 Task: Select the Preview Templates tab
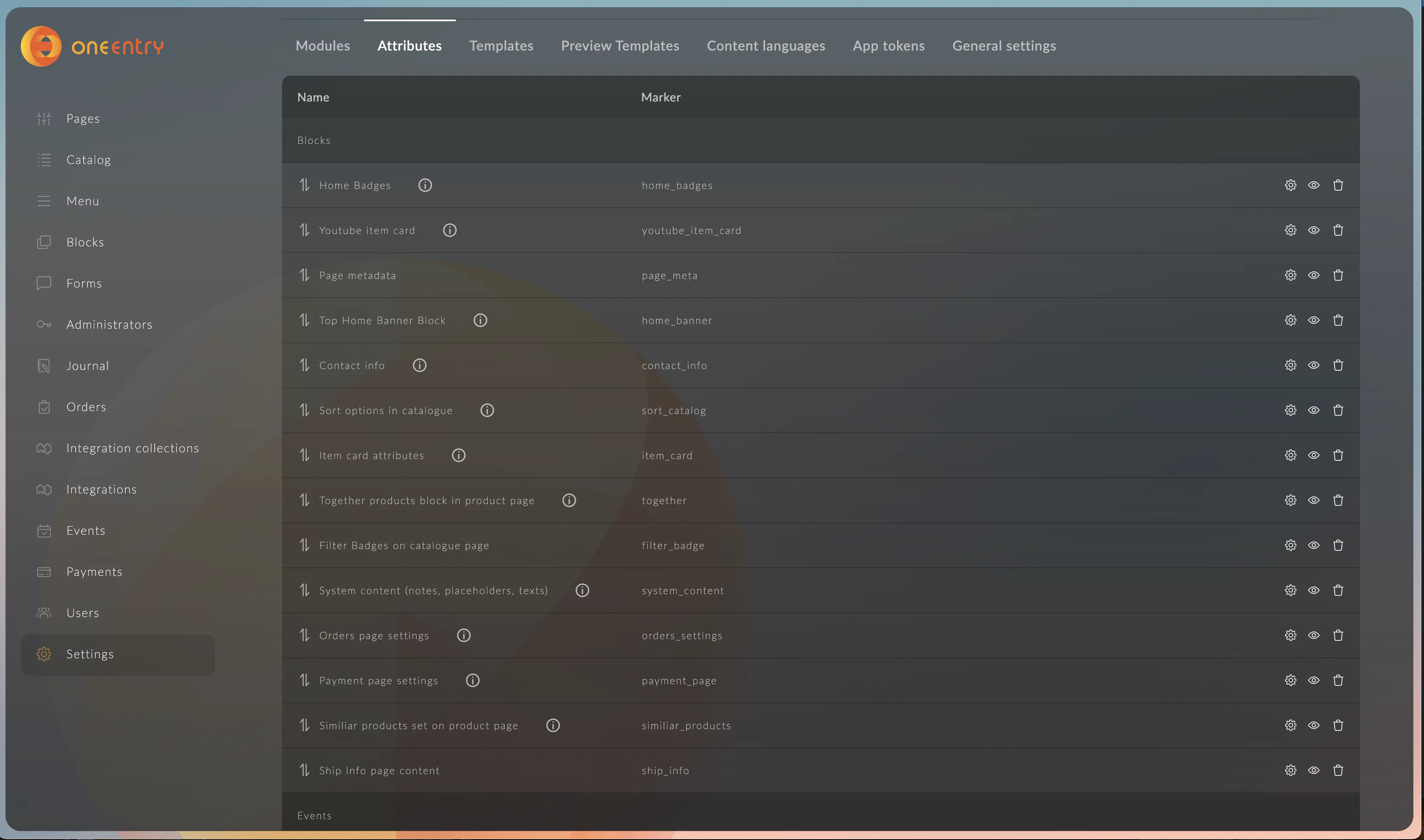(620, 46)
